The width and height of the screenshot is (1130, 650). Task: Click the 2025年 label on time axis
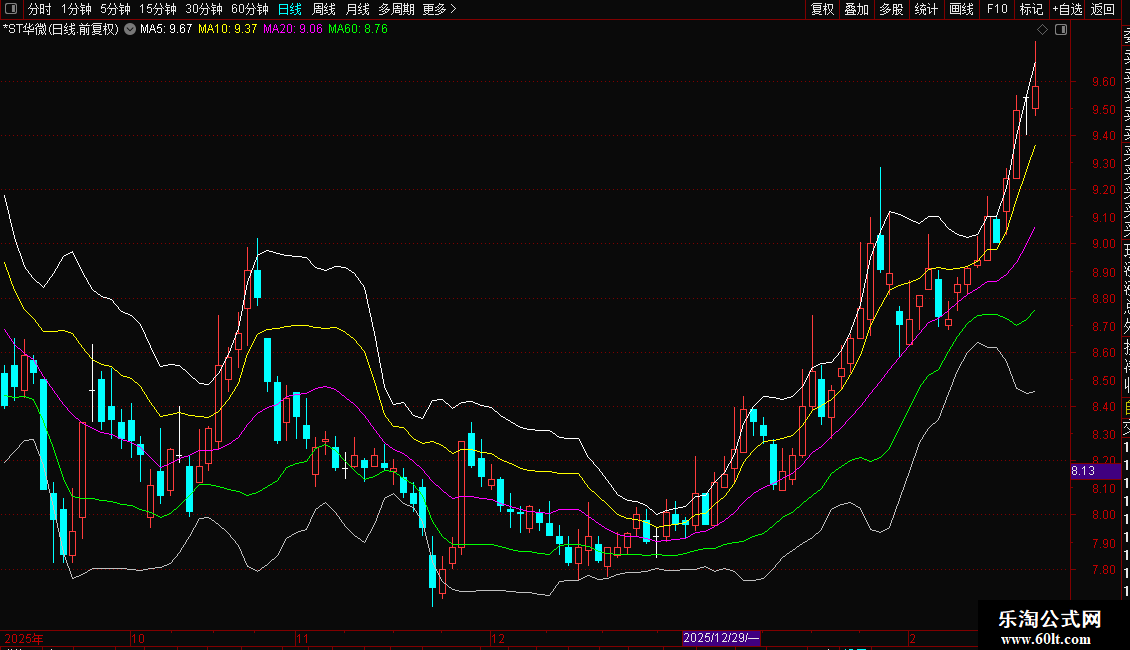24,638
